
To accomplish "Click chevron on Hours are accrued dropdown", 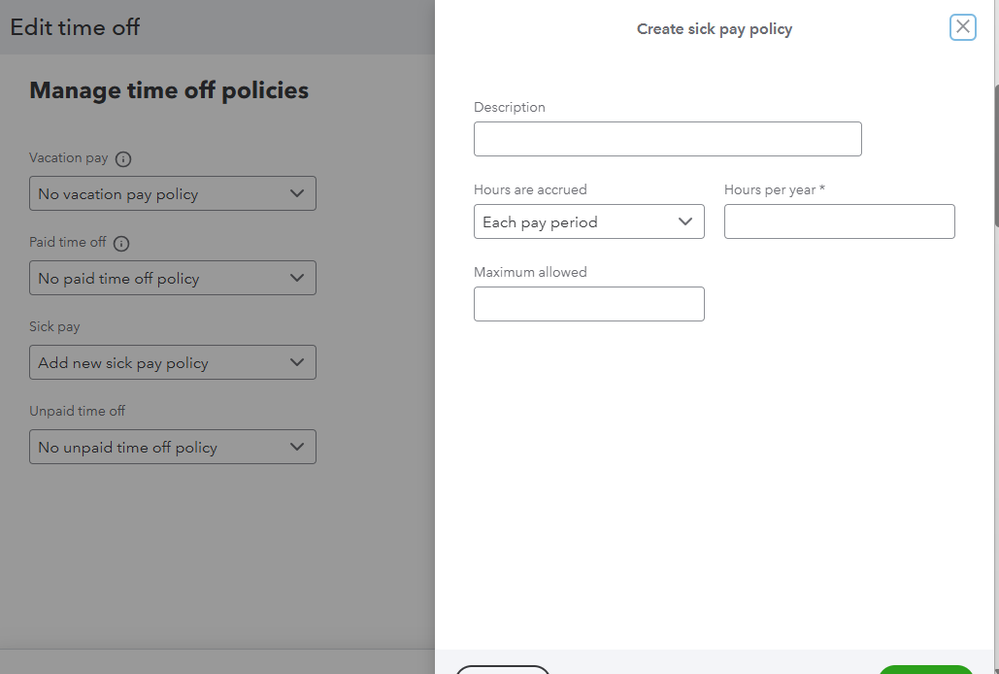I will click(685, 222).
